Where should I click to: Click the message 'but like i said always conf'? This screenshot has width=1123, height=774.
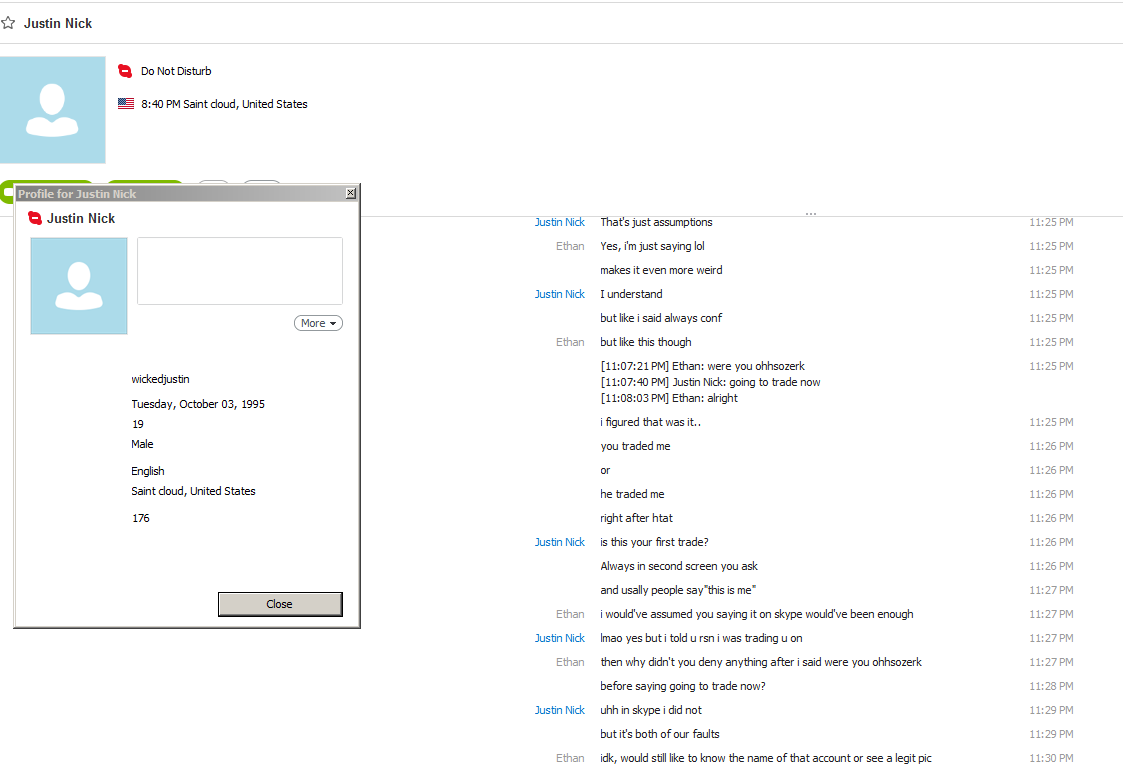(661, 318)
